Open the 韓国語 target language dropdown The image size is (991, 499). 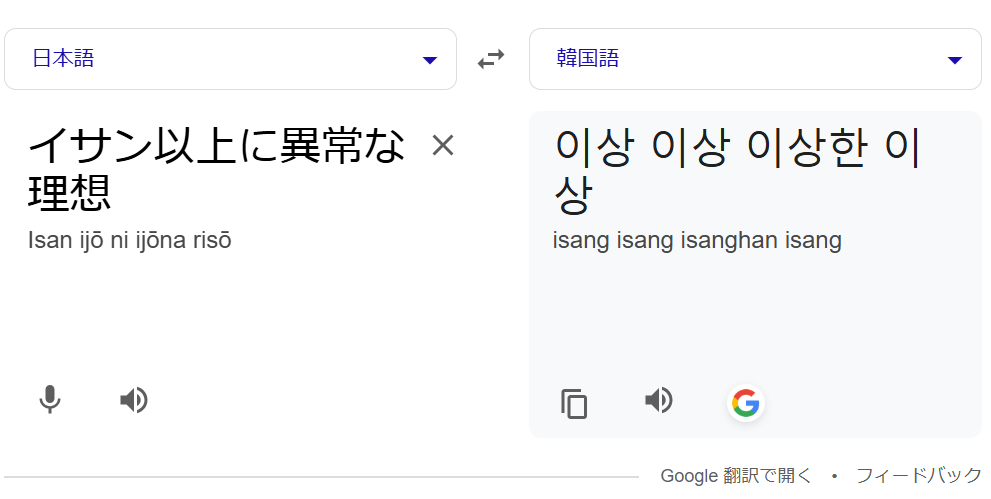pos(755,59)
